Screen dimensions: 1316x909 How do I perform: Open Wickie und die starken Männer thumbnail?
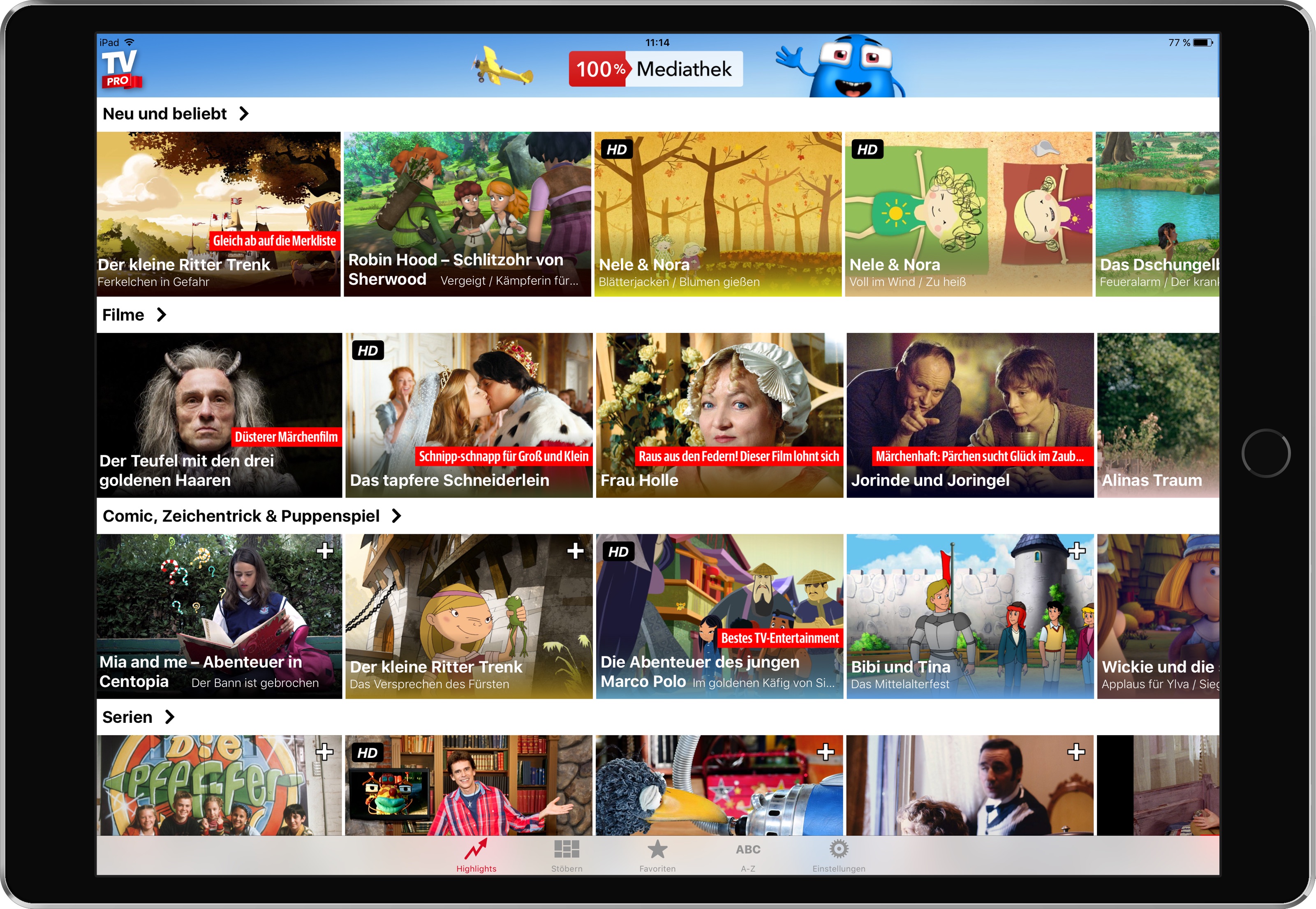click(1158, 616)
